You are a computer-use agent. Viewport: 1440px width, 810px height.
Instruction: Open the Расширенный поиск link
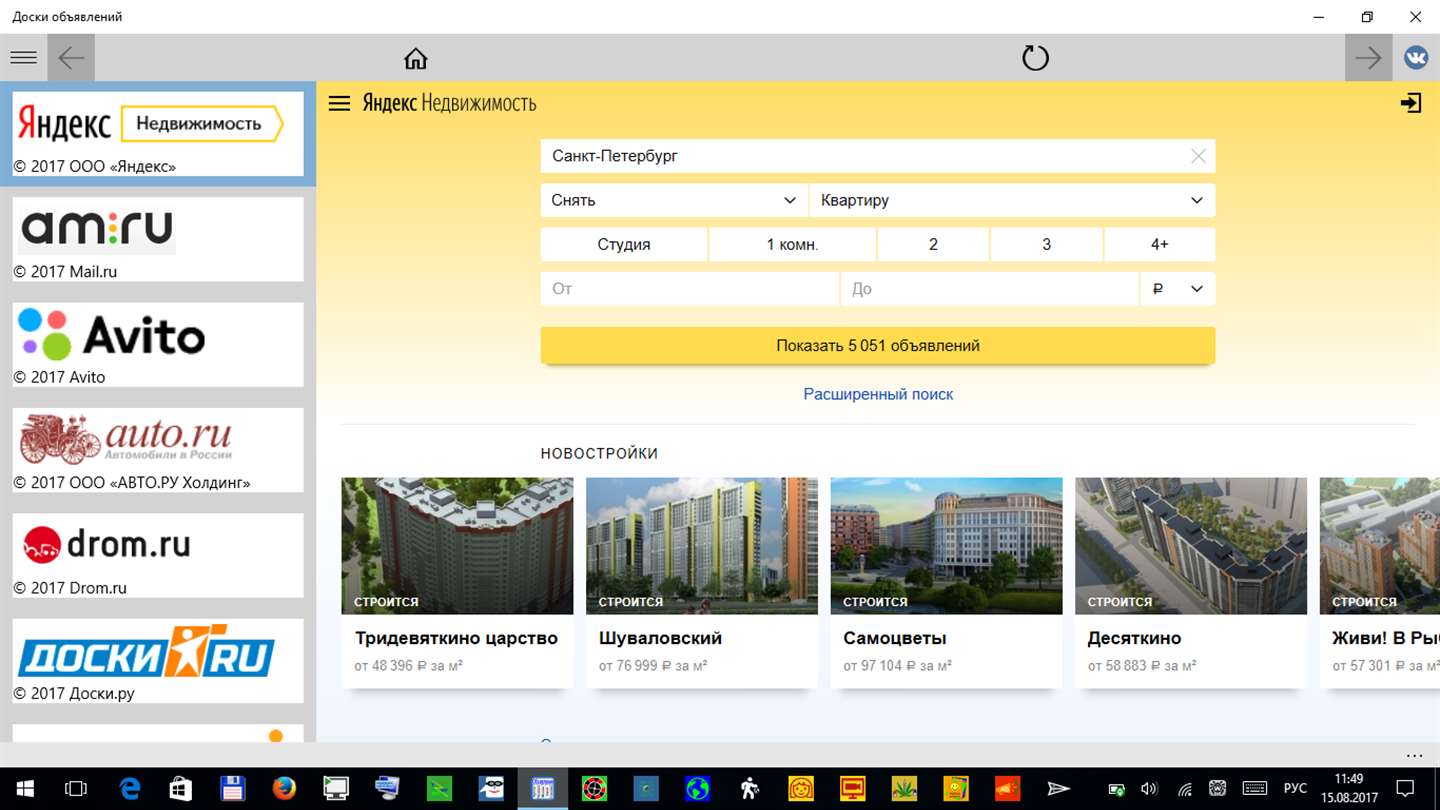pos(878,394)
